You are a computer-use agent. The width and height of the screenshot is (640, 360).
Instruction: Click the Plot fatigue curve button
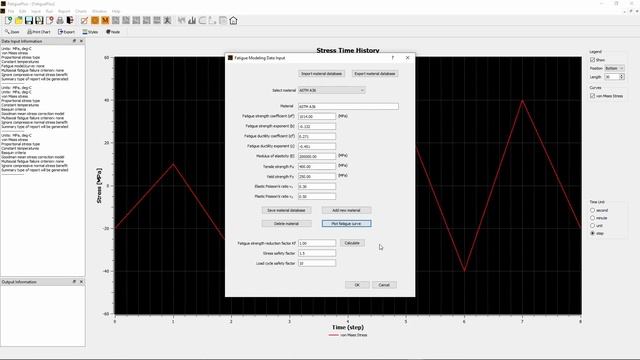[346, 224]
